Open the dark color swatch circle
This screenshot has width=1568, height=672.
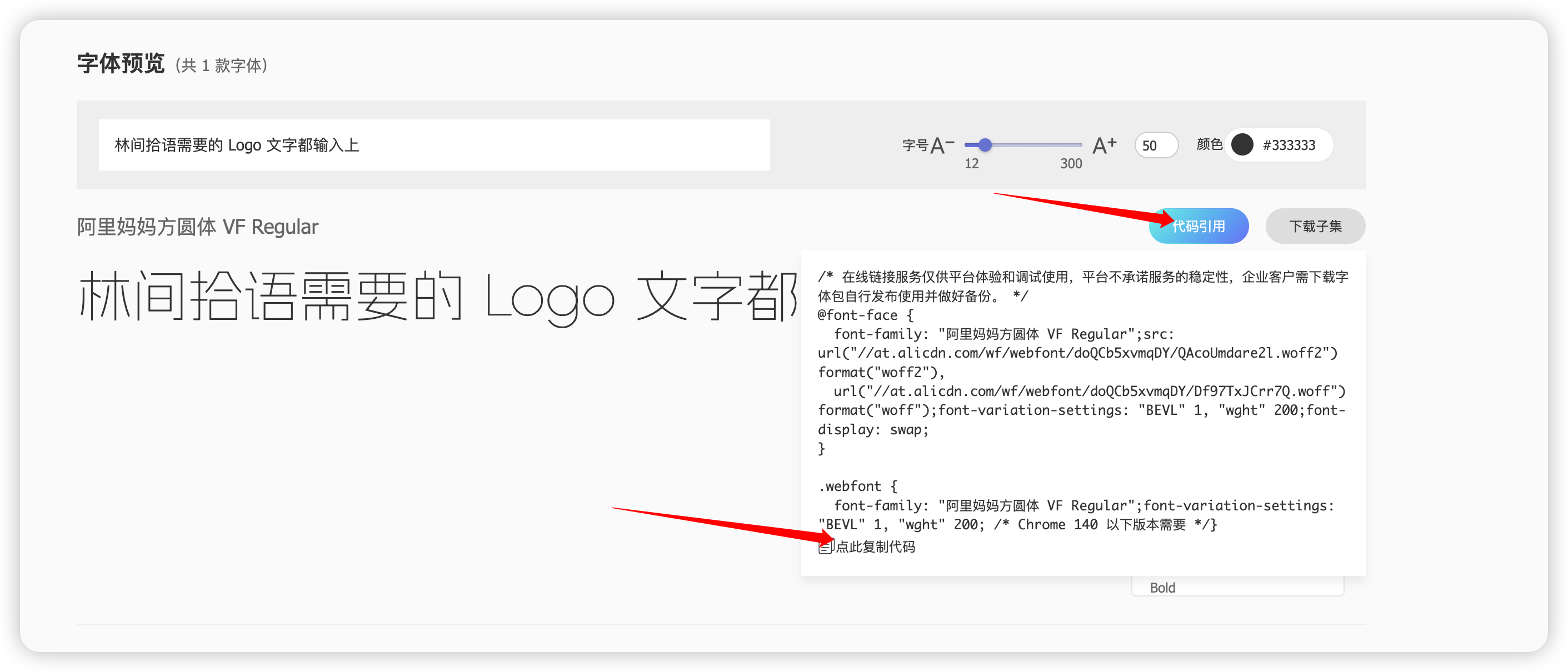click(1242, 145)
